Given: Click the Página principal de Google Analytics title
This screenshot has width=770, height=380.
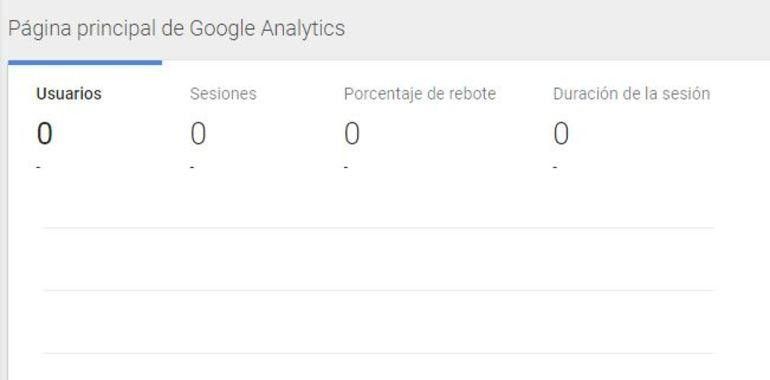Looking at the screenshot, I should pos(176,28).
